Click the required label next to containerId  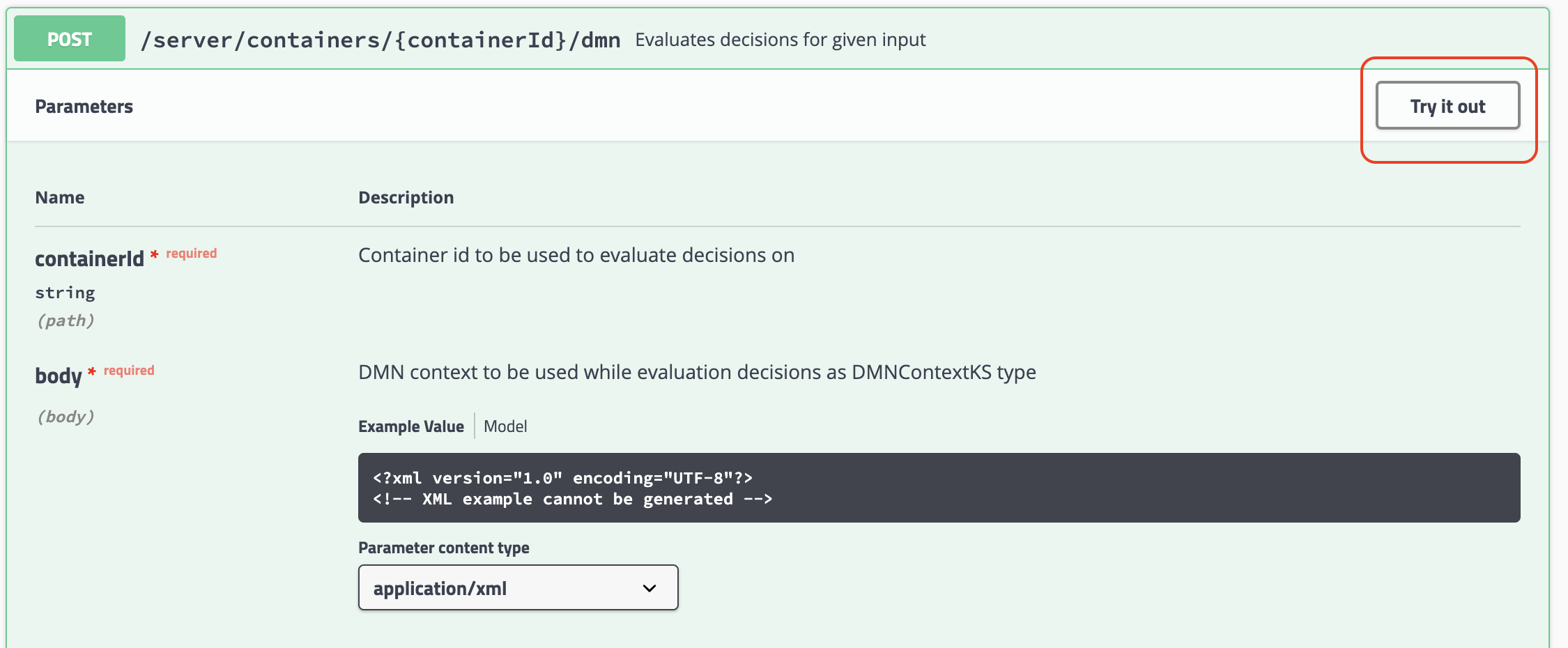click(x=191, y=253)
